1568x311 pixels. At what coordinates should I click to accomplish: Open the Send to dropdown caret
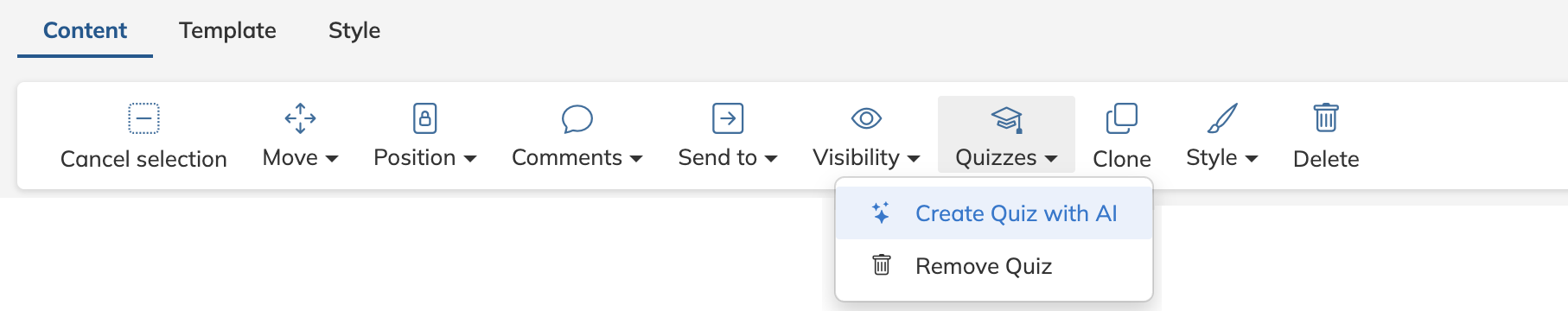771,159
